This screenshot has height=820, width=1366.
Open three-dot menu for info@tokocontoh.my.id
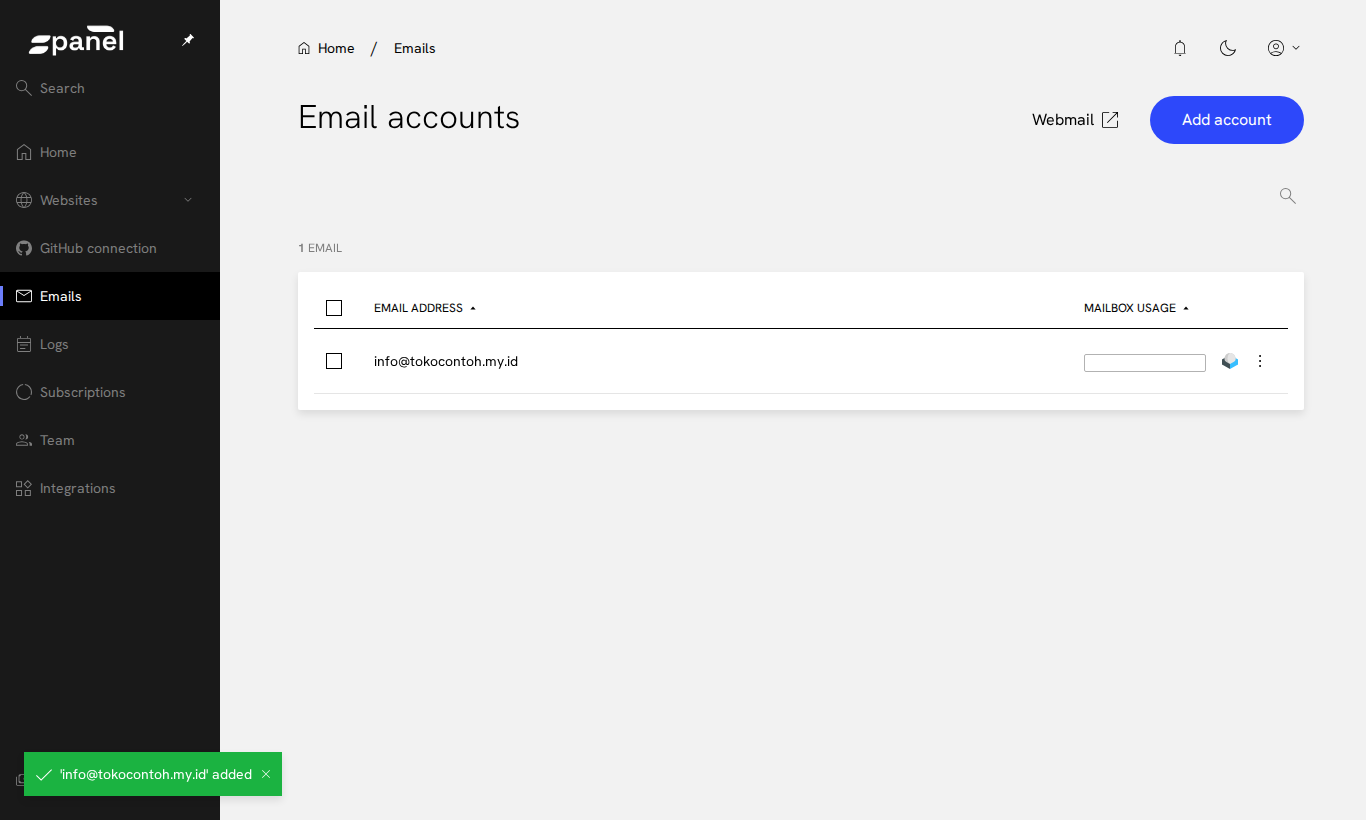(x=1260, y=361)
